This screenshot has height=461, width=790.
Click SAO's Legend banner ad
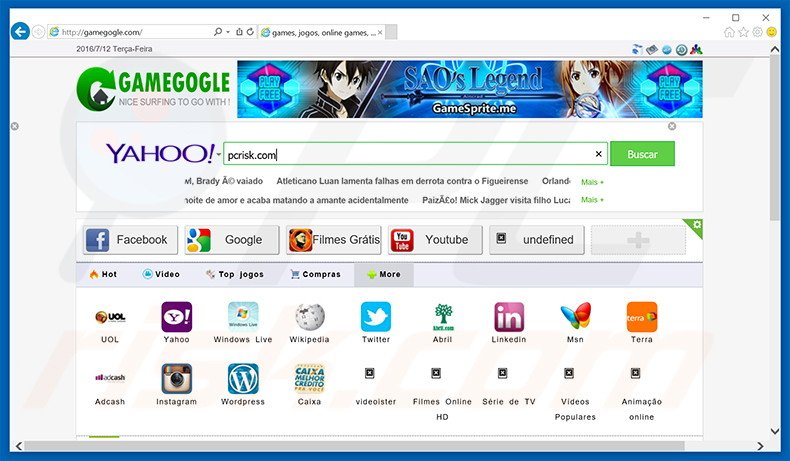pos(470,89)
